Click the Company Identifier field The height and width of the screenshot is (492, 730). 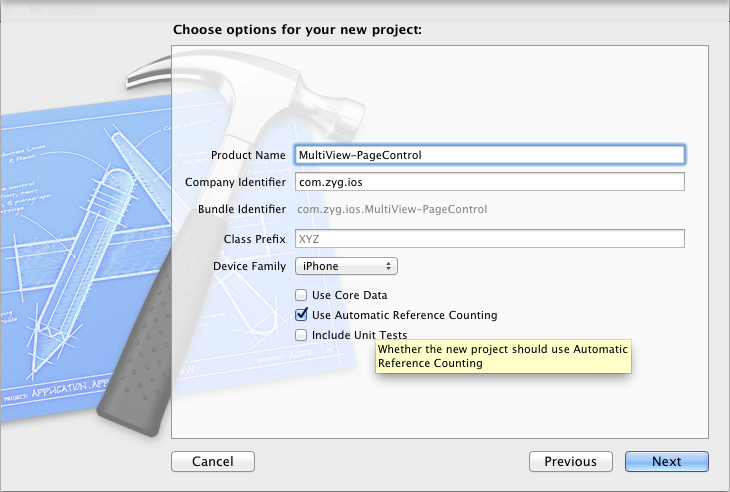tap(490, 182)
